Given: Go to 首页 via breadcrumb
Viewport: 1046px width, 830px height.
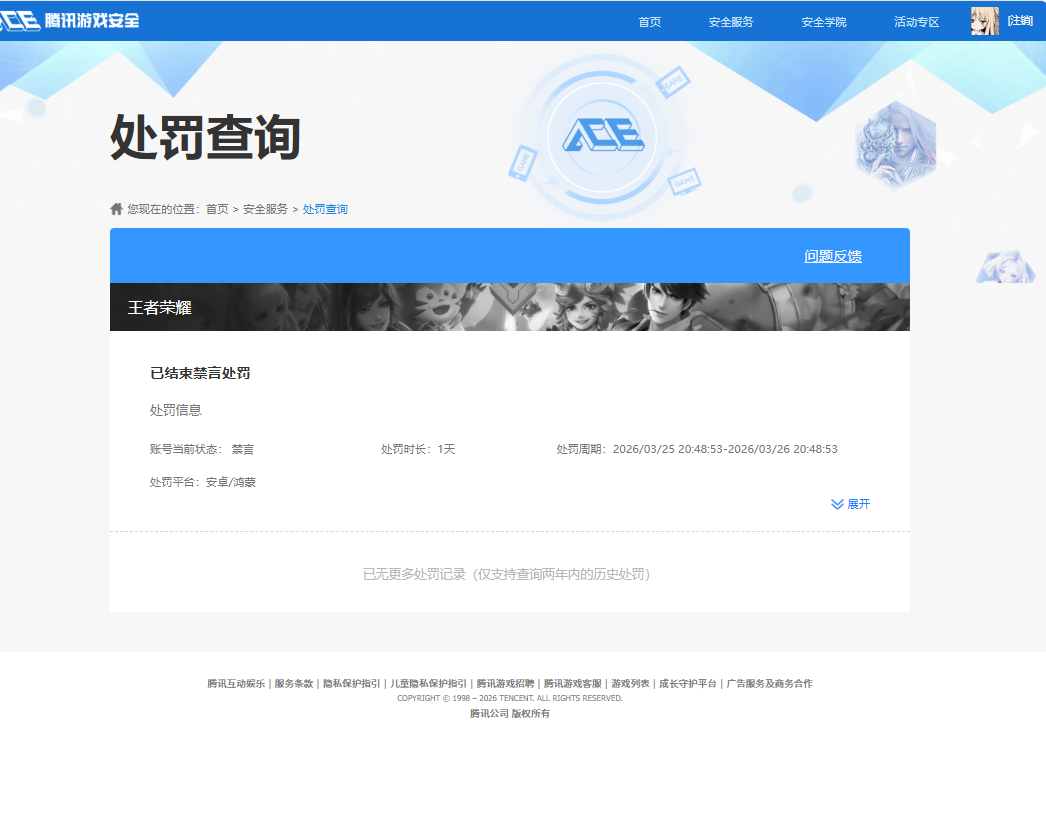Looking at the screenshot, I should [x=217, y=209].
